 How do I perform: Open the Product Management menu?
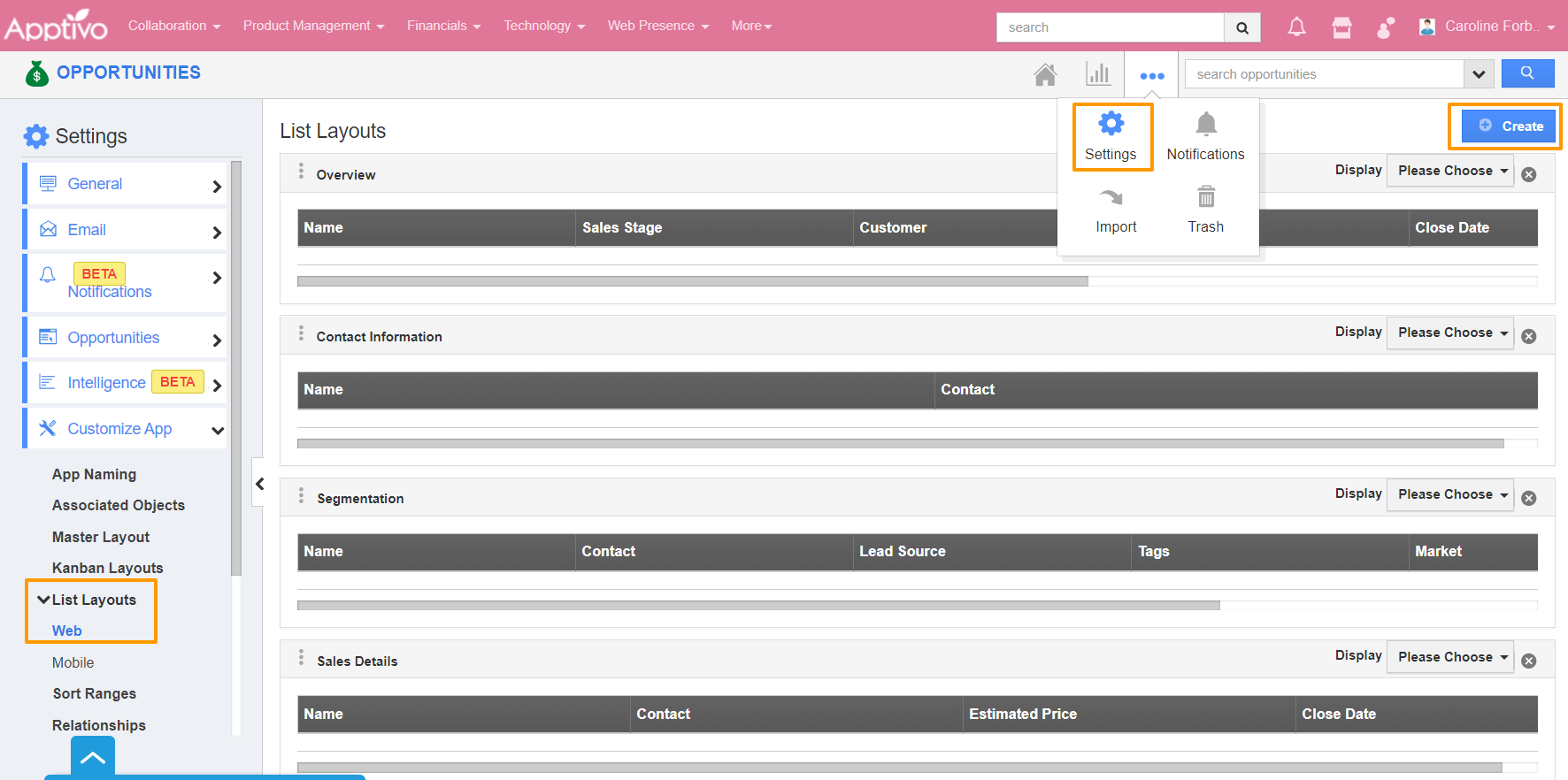314,26
